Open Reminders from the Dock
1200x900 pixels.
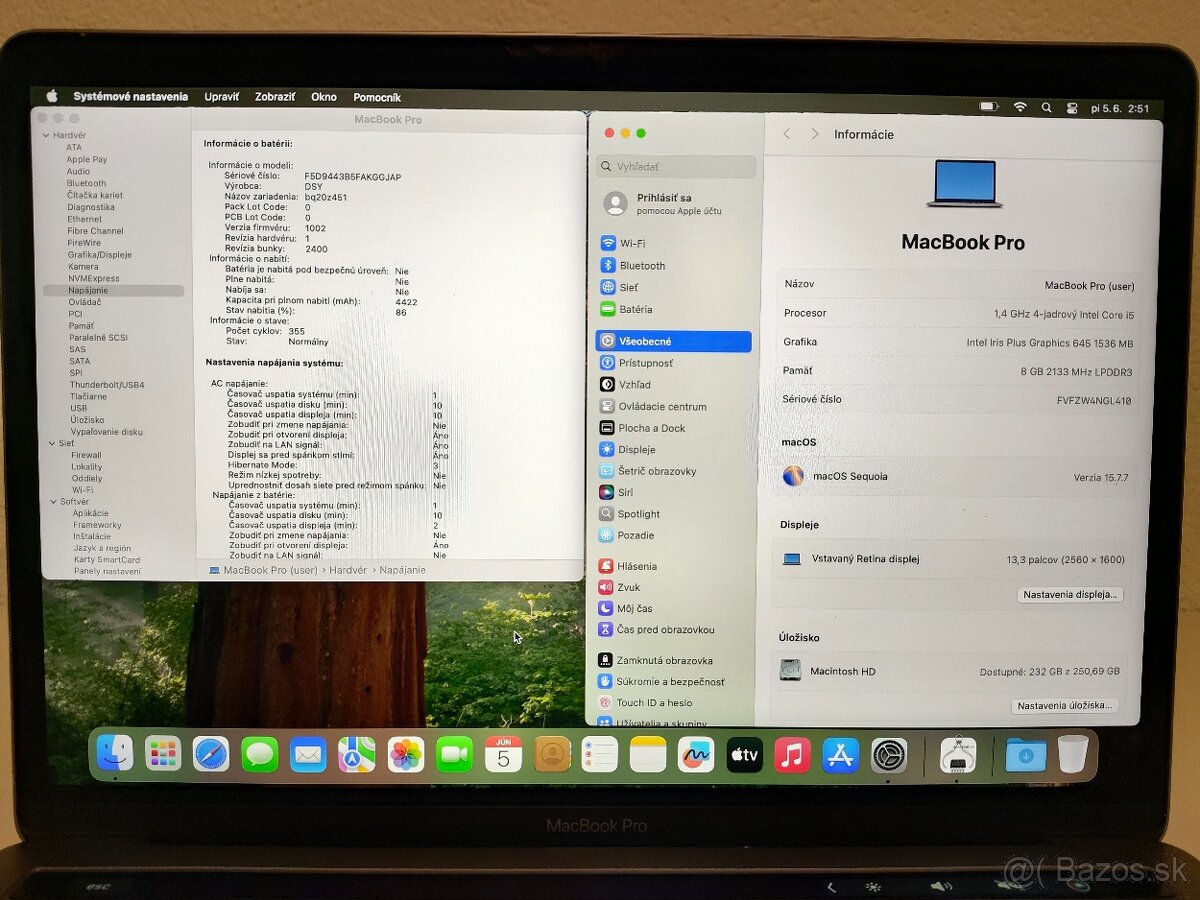pyautogui.click(x=600, y=754)
